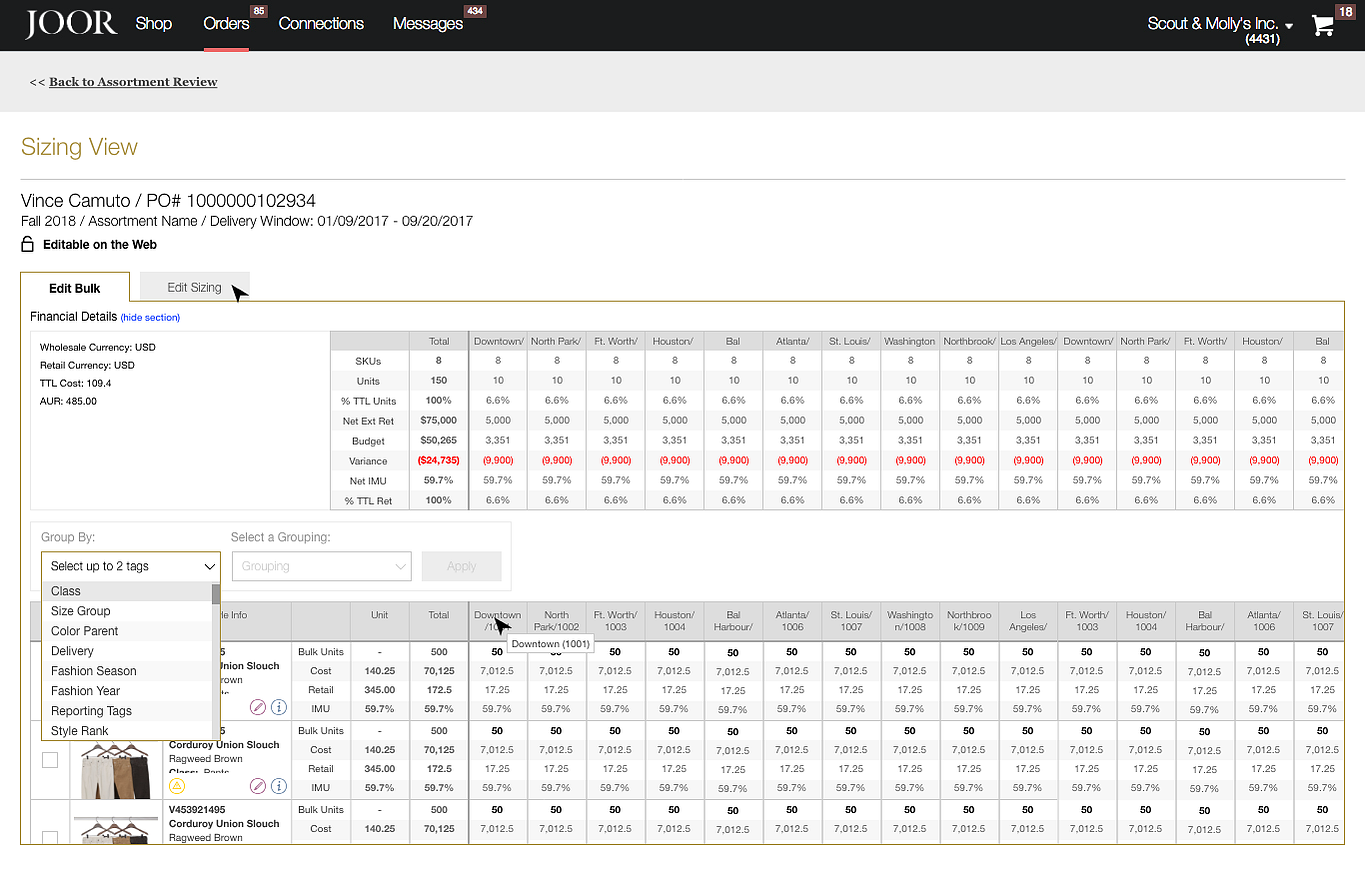Tick the checkbox for the second style row
Image resolution: width=1365 pixels, height=879 pixels.
point(50,761)
